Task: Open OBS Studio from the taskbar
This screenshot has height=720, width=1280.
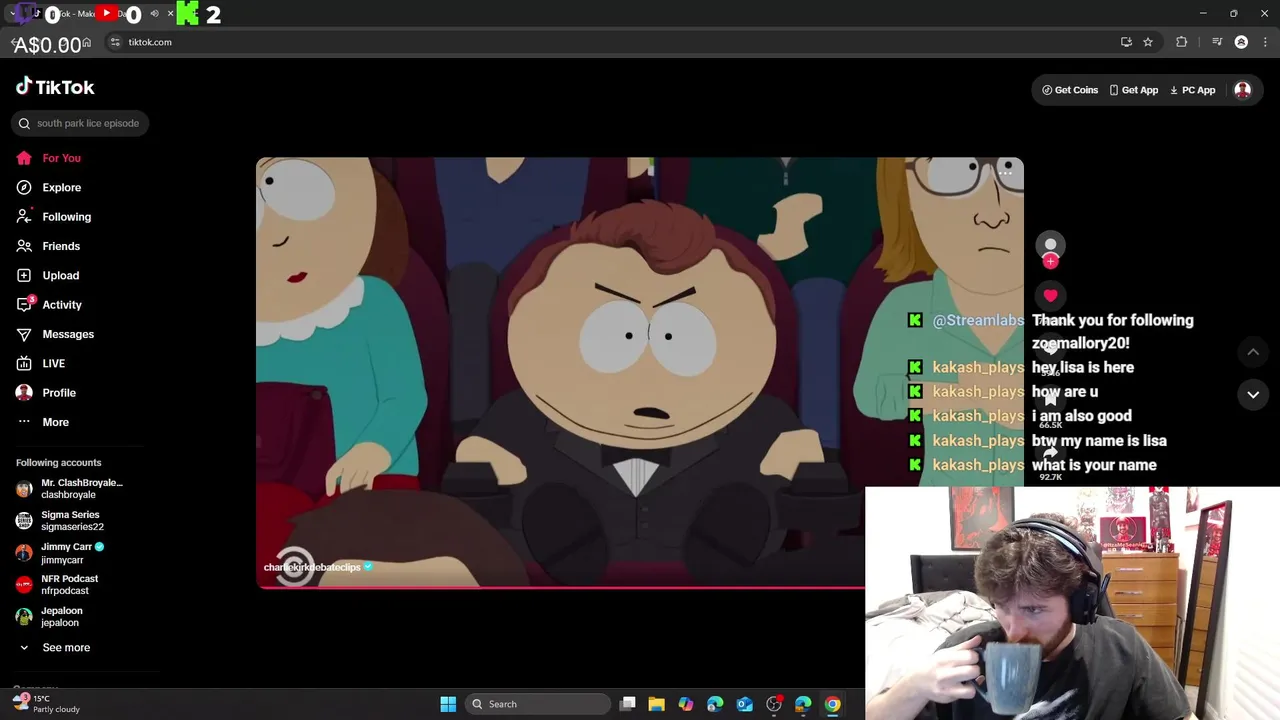Action: 773,704
